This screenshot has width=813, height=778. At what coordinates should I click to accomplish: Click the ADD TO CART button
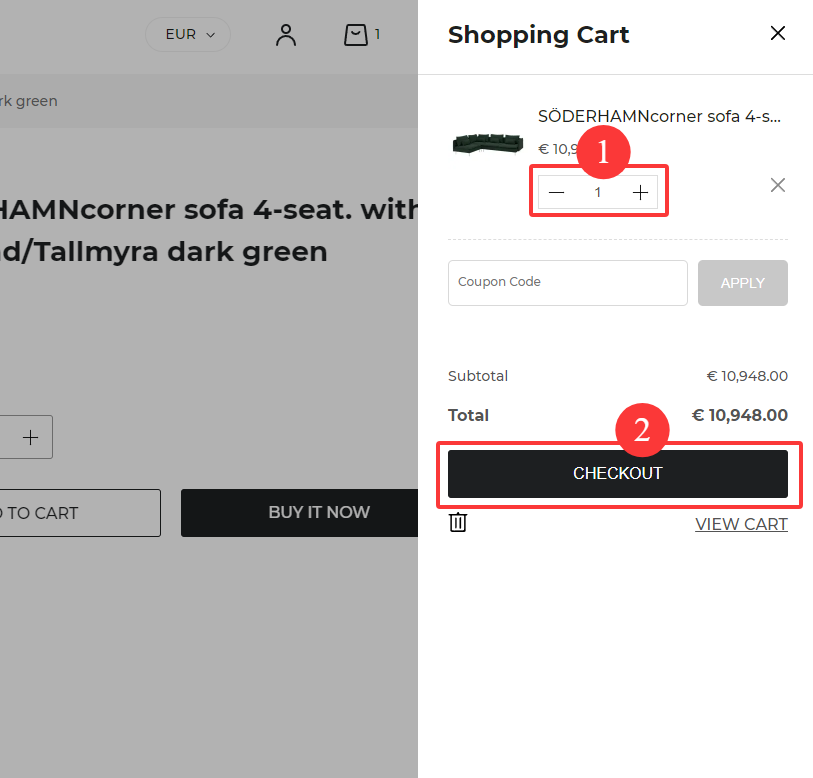[x=80, y=512]
